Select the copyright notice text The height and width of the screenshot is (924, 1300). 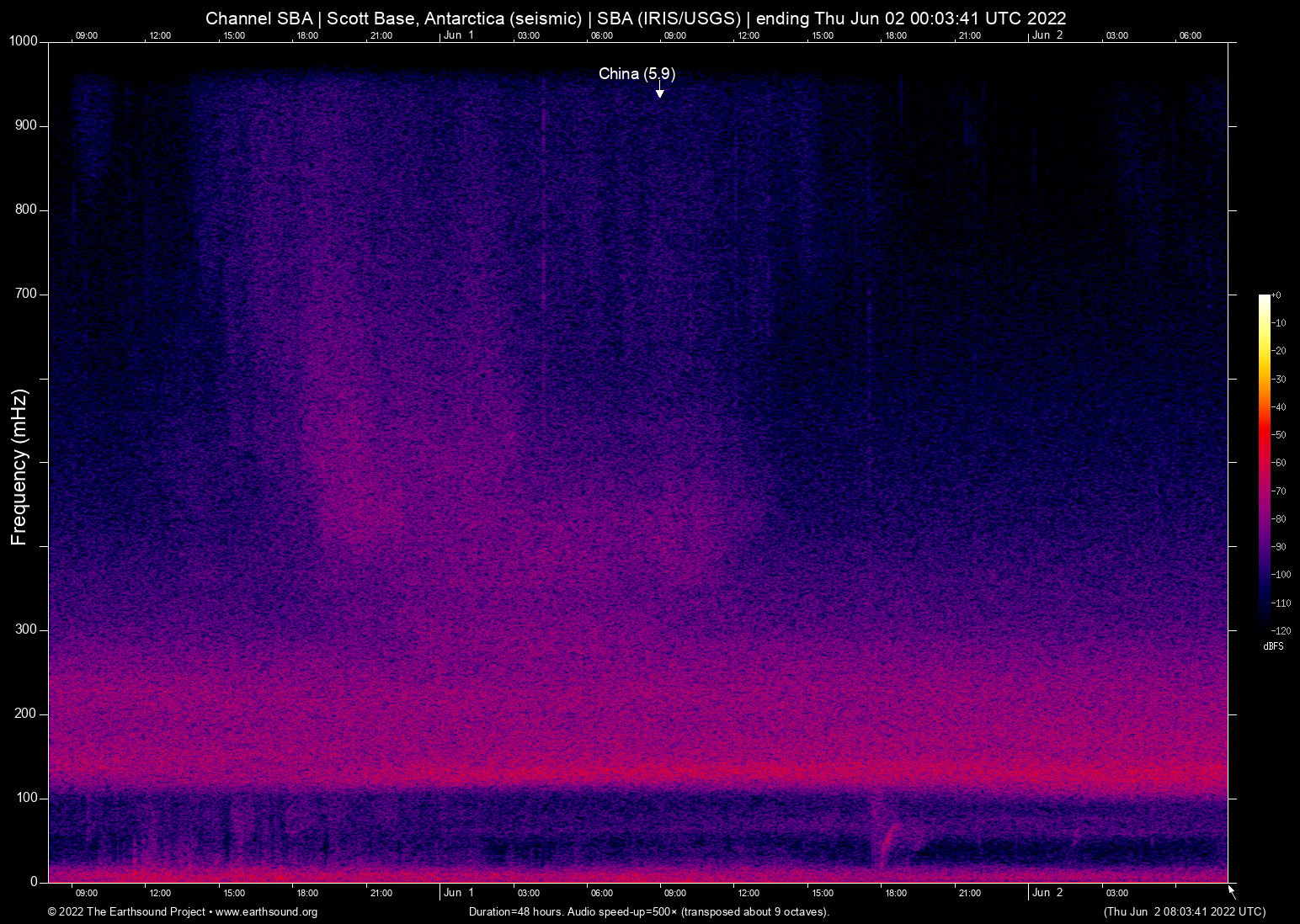pyautogui.click(x=126, y=912)
